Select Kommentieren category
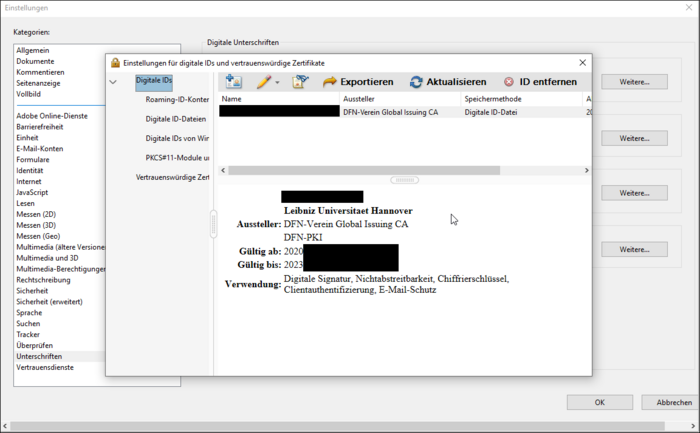Screen dimensions: 700x433 (x=40, y=72)
